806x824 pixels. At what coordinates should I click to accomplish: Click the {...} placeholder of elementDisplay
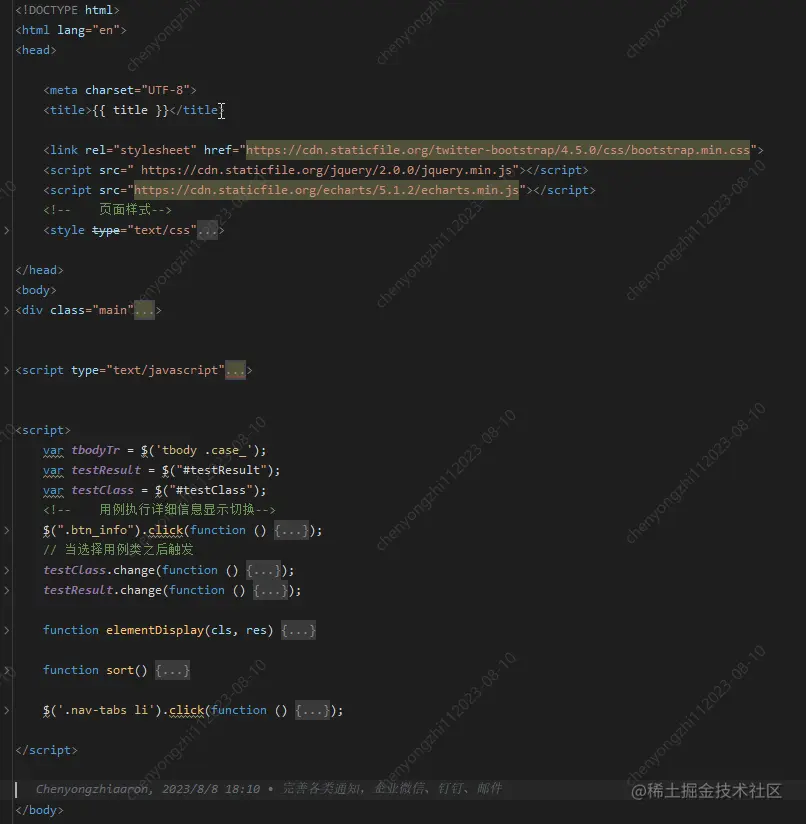pos(298,630)
